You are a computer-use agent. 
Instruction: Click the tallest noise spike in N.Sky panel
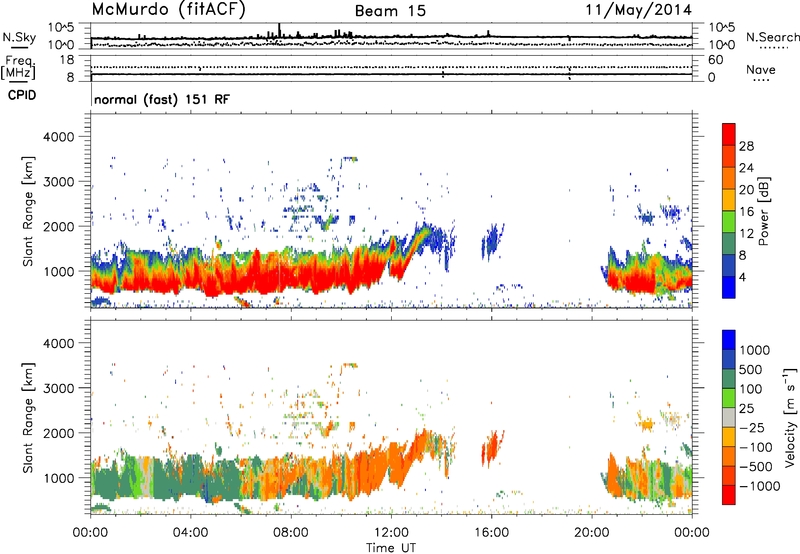tap(279, 30)
